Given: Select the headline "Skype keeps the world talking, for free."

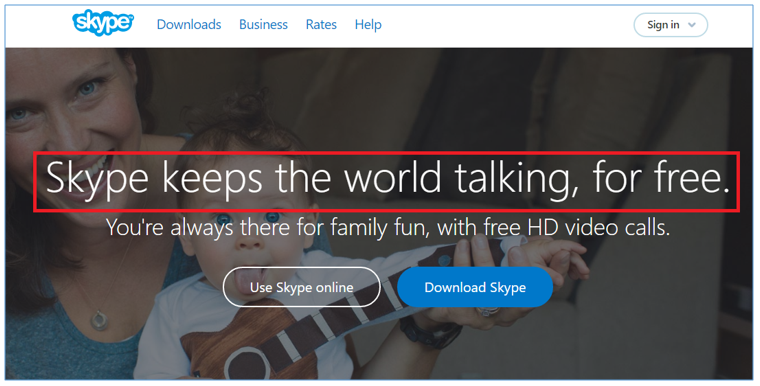Looking at the screenshot, I should click(x=387, y=179).
